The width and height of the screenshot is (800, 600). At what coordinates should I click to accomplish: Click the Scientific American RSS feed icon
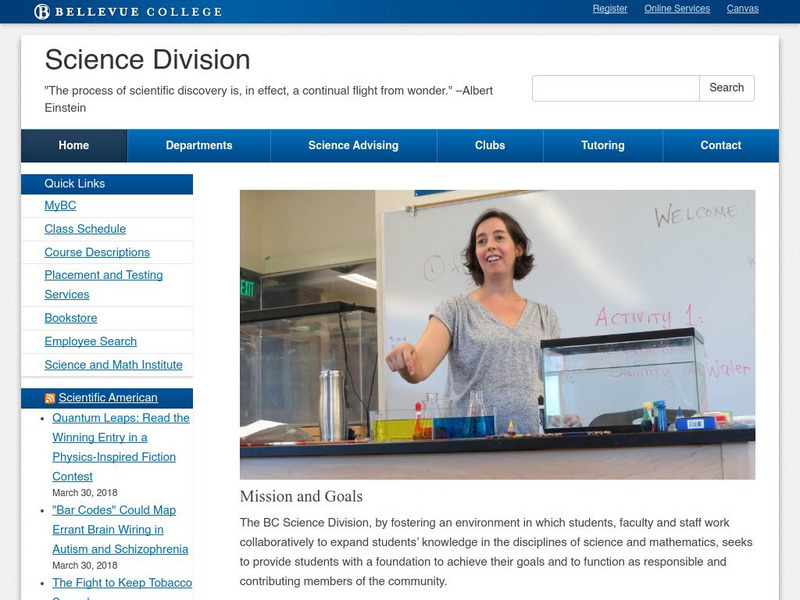click(x=49, y=398)
